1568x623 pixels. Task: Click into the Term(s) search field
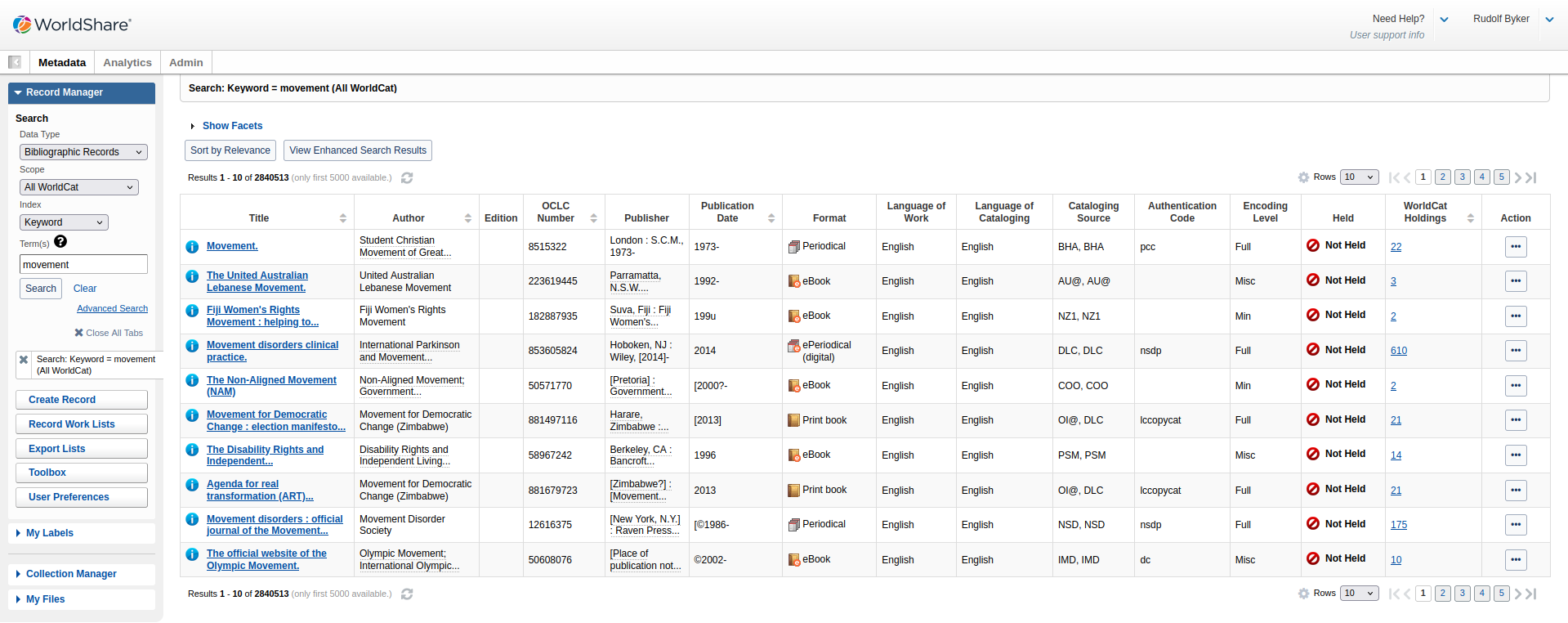click(83, 264)
